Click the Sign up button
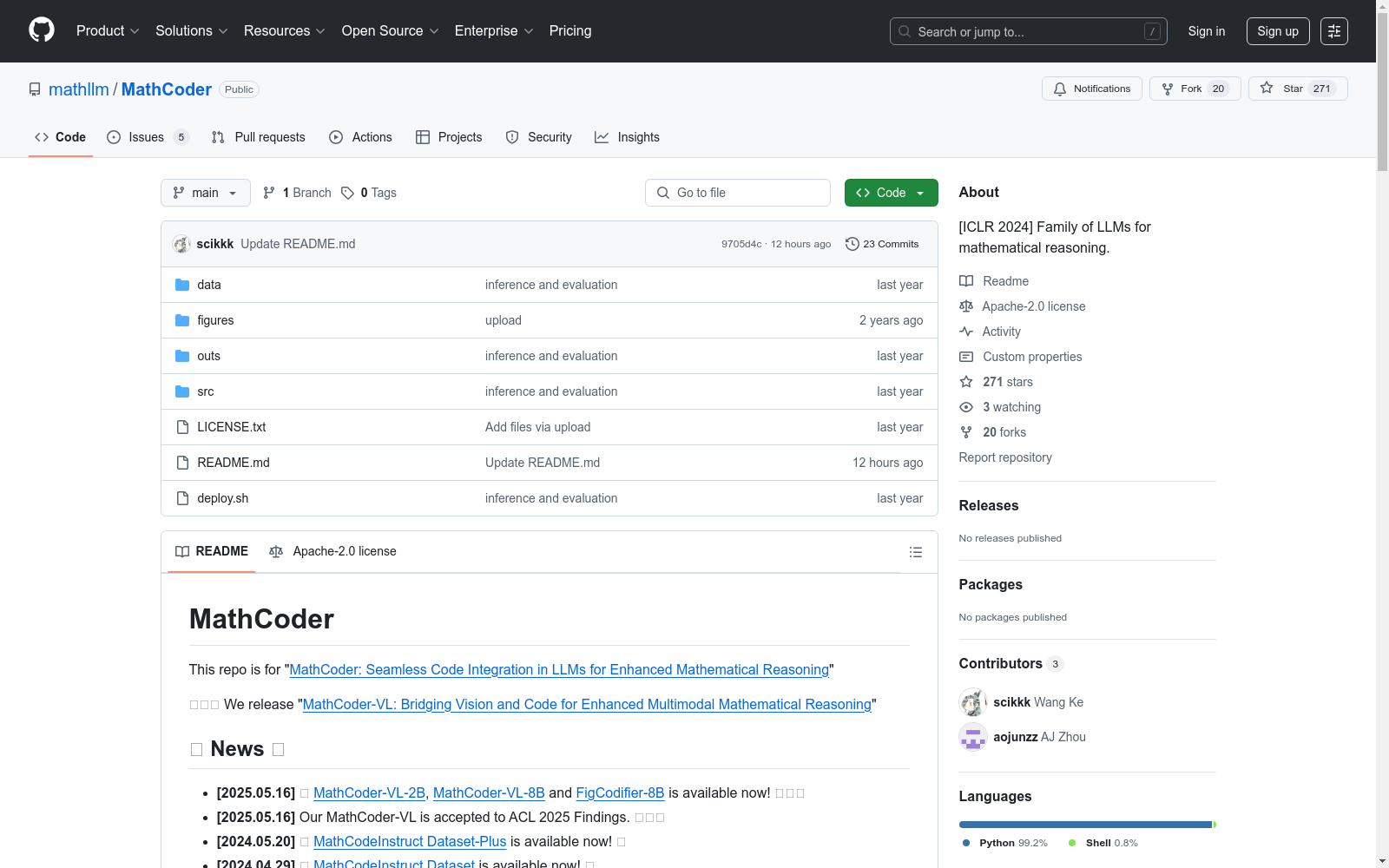1389x868 pixels. [1278, 31]
